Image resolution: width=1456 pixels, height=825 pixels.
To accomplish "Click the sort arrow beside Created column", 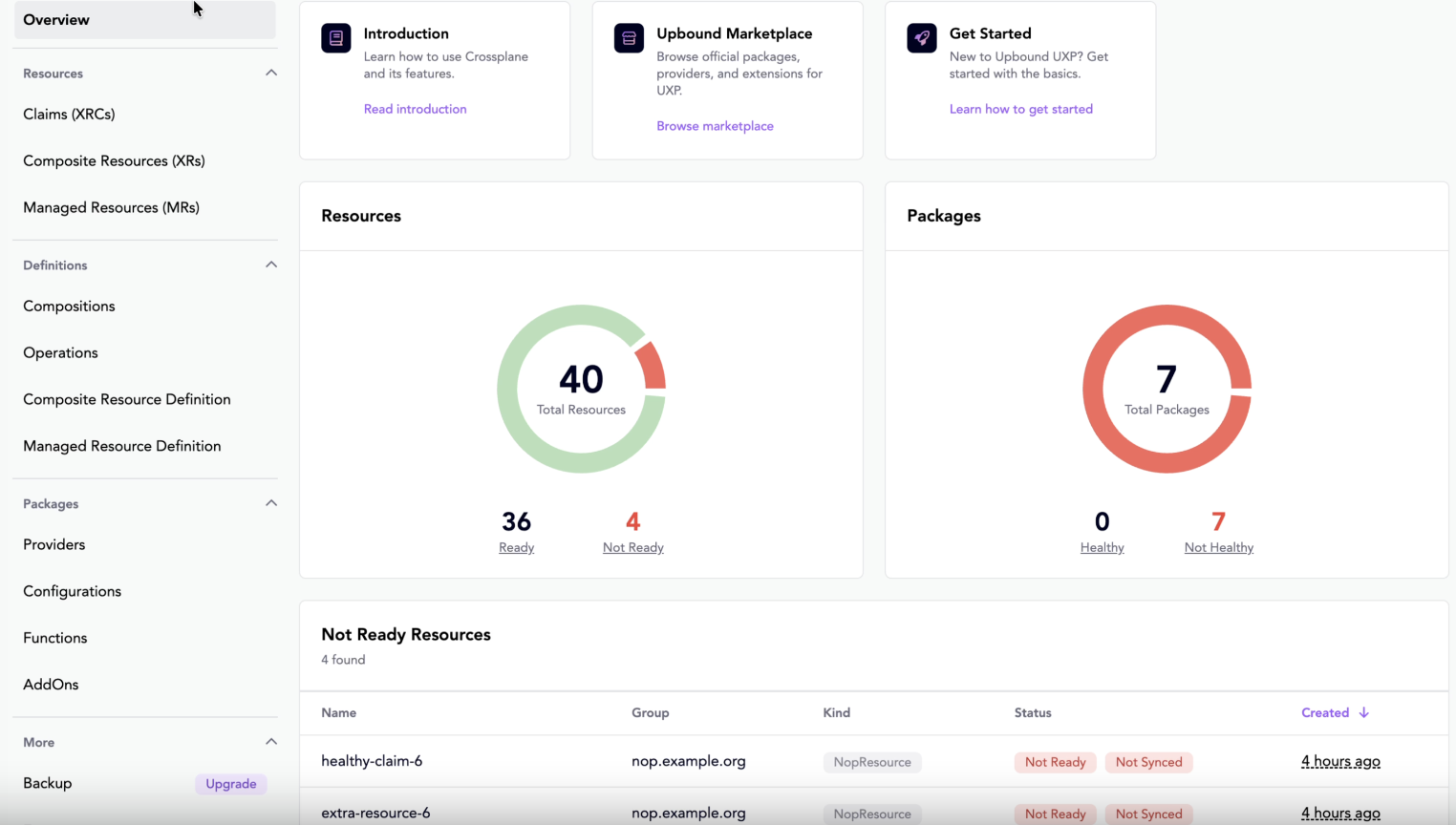I will click(x=1365, y=712).
